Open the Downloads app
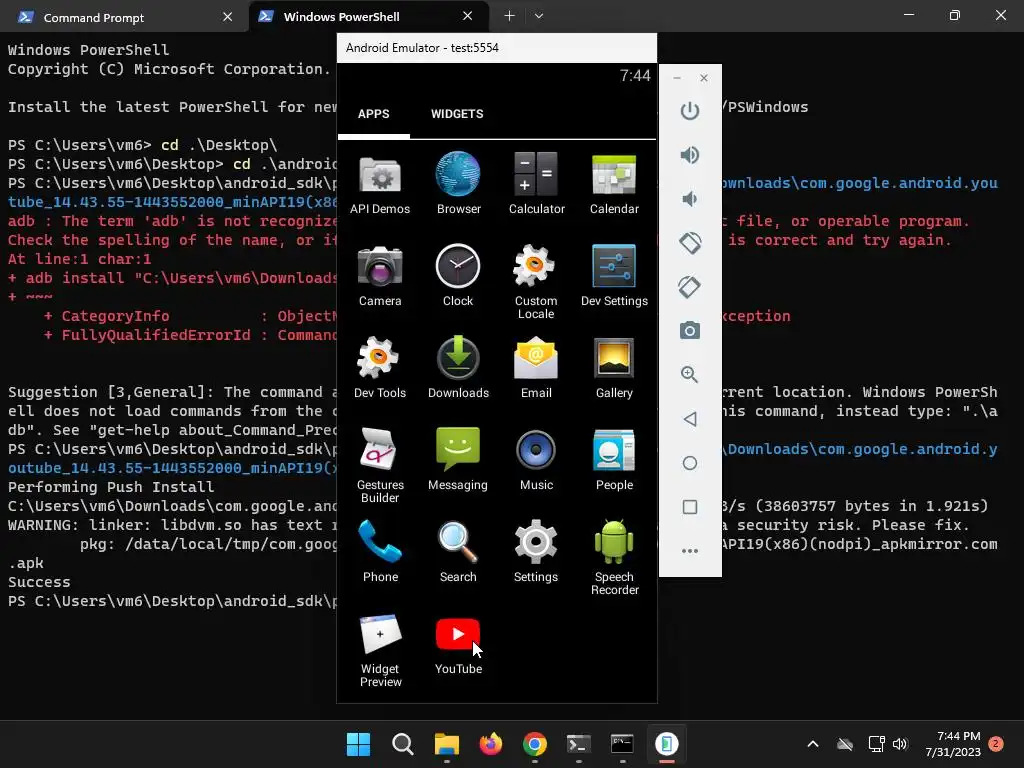 (x=458, y=368)
